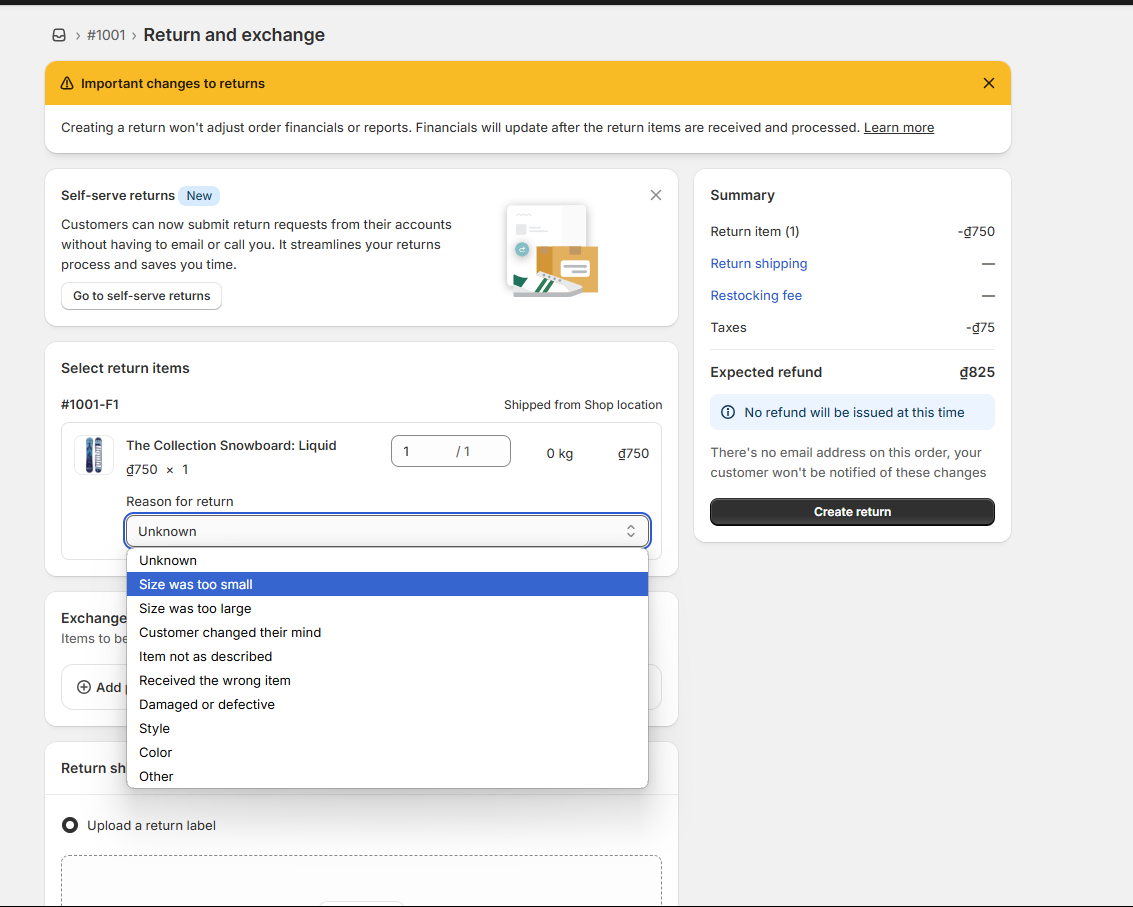
Task: Select Size was too small reason
Action: pyautogui.click(x=387, y=584)
